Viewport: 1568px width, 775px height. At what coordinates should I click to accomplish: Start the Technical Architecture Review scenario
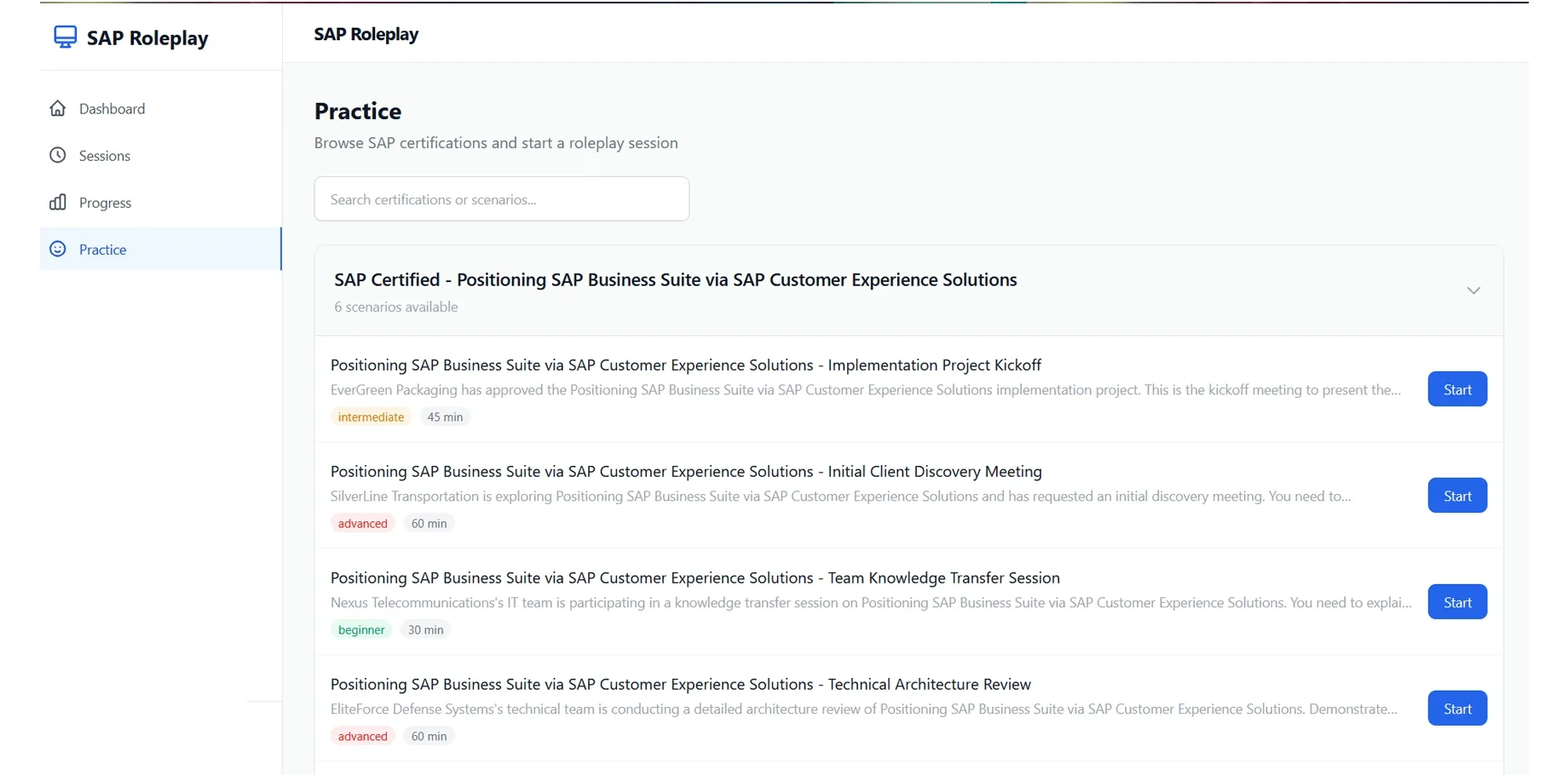[x=1457, y=709]
